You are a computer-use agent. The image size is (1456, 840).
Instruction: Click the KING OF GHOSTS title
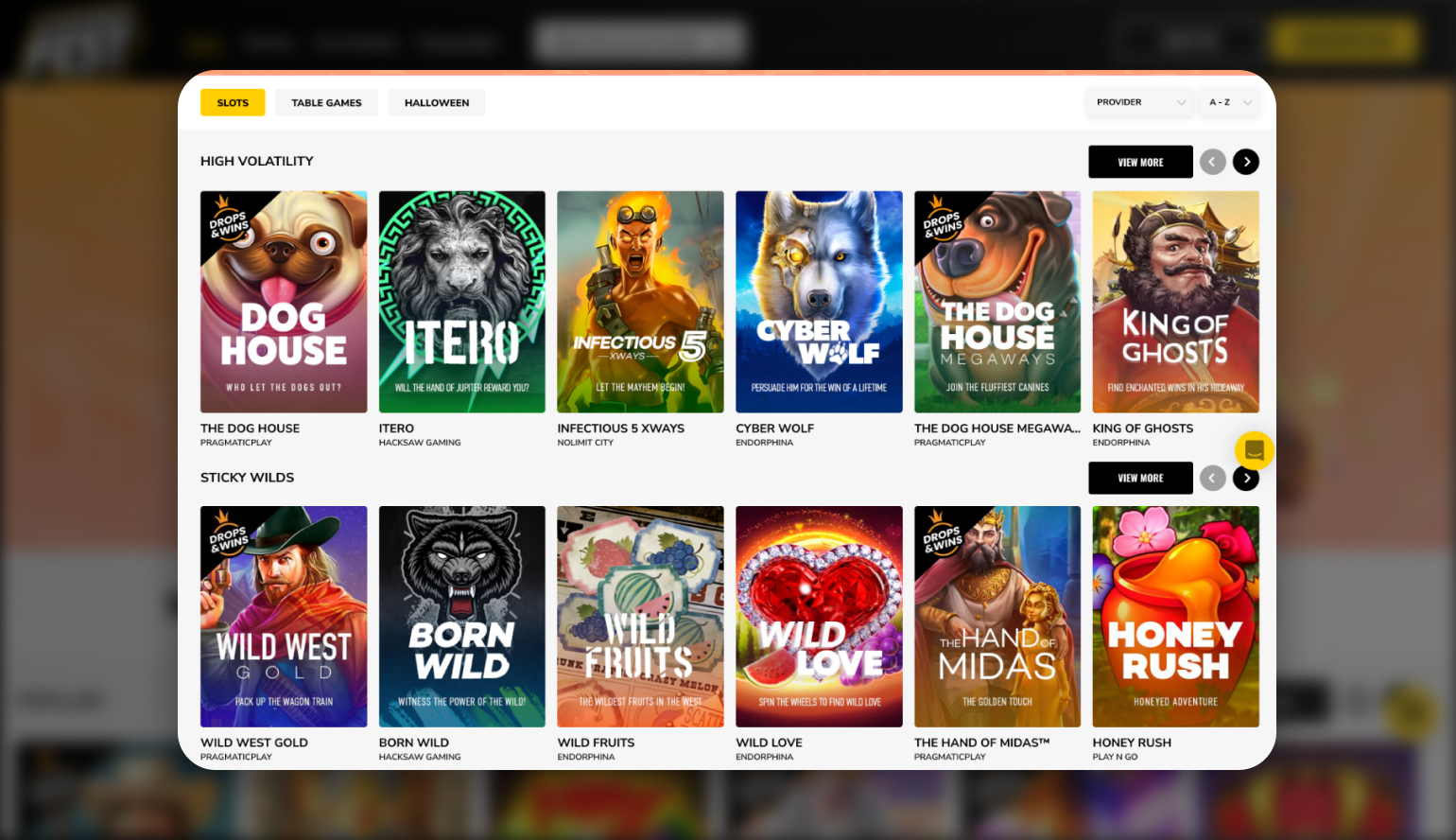point(1143,429)
